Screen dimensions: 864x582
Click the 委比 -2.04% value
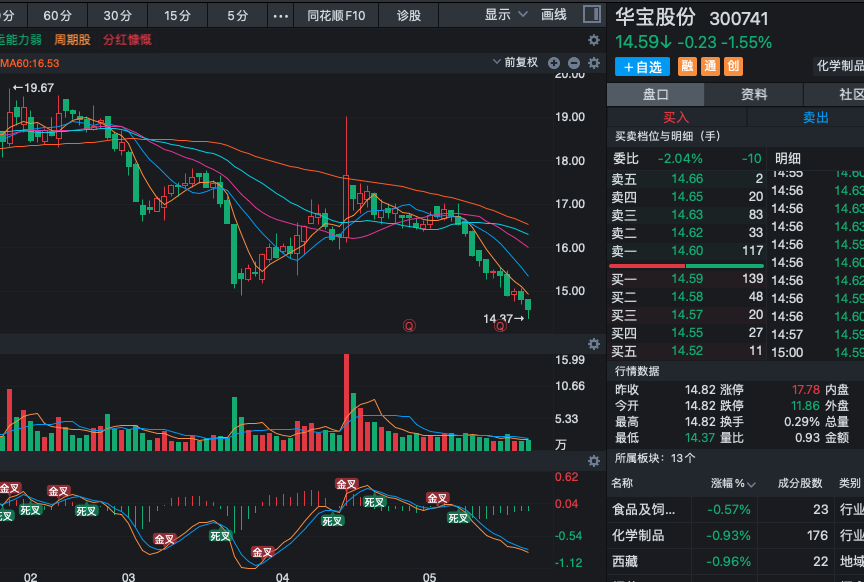[x=680, y=159]
